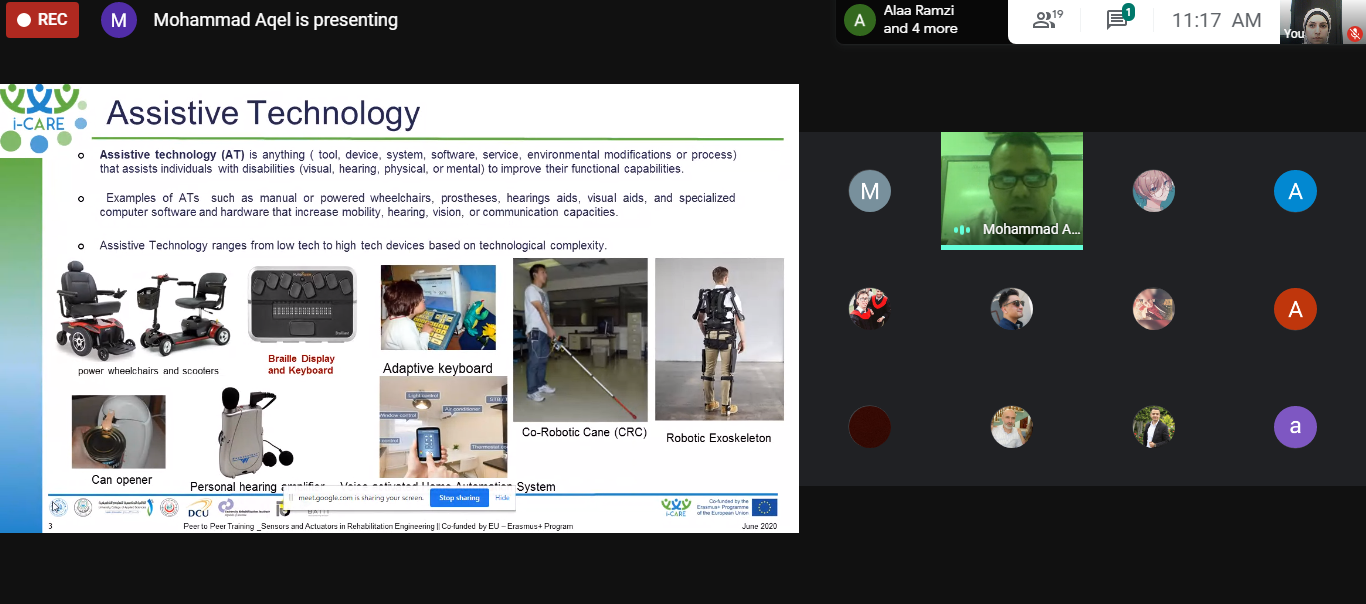Click the Robotic Exoskeleton image on the slide

(718, 339)
